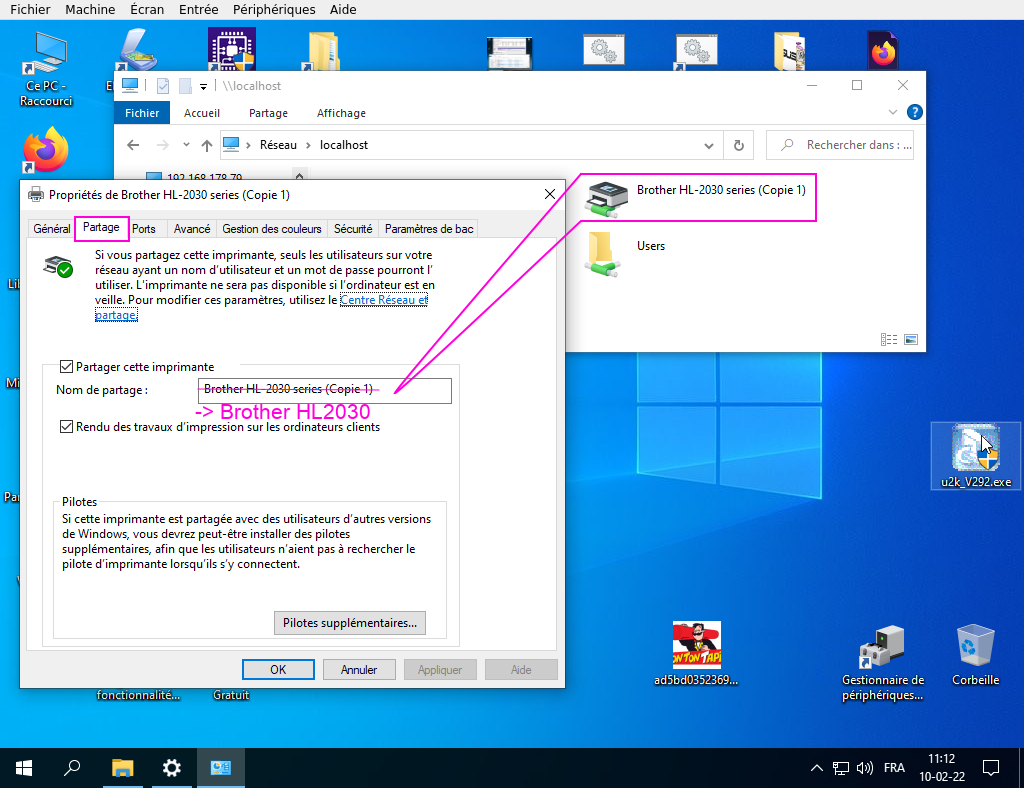Open the Centre Réseau et partage link
Image resolution: width=1024 pixels, height=788 pixels.
click(x=383, y=300)
